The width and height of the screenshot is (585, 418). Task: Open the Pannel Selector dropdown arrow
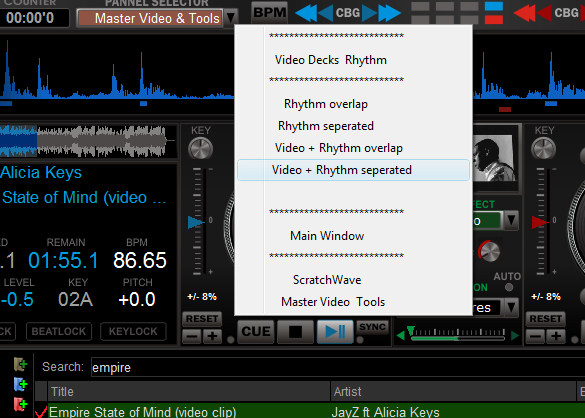(231, 18)
